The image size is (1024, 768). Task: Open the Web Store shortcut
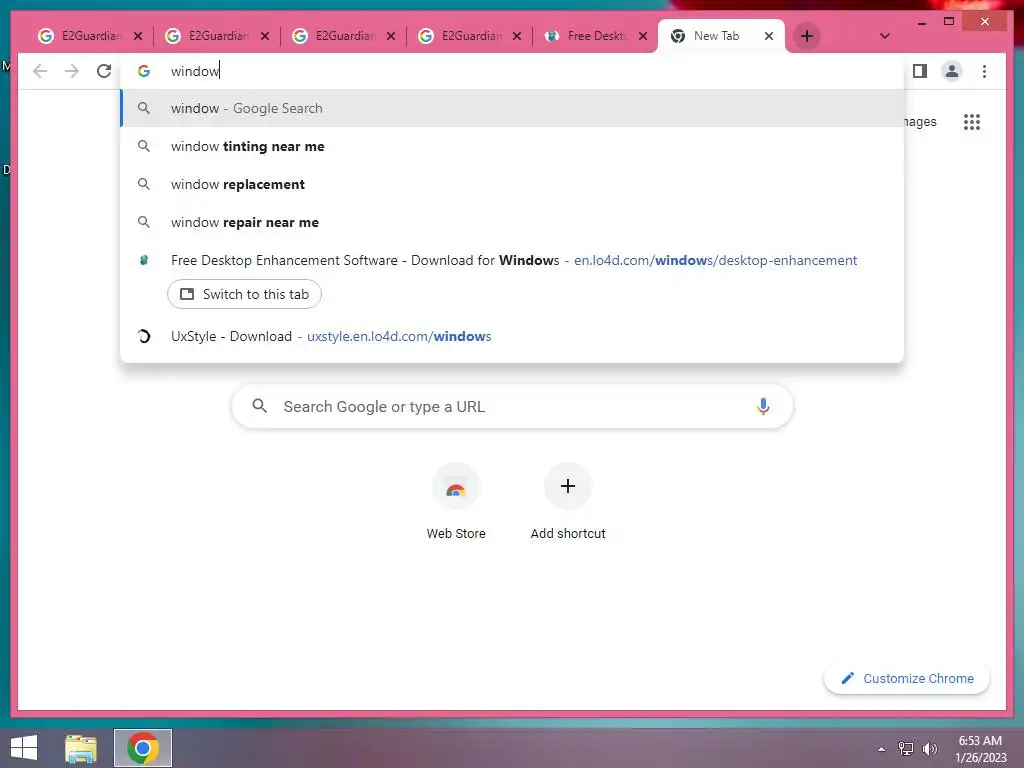[456, 502]
